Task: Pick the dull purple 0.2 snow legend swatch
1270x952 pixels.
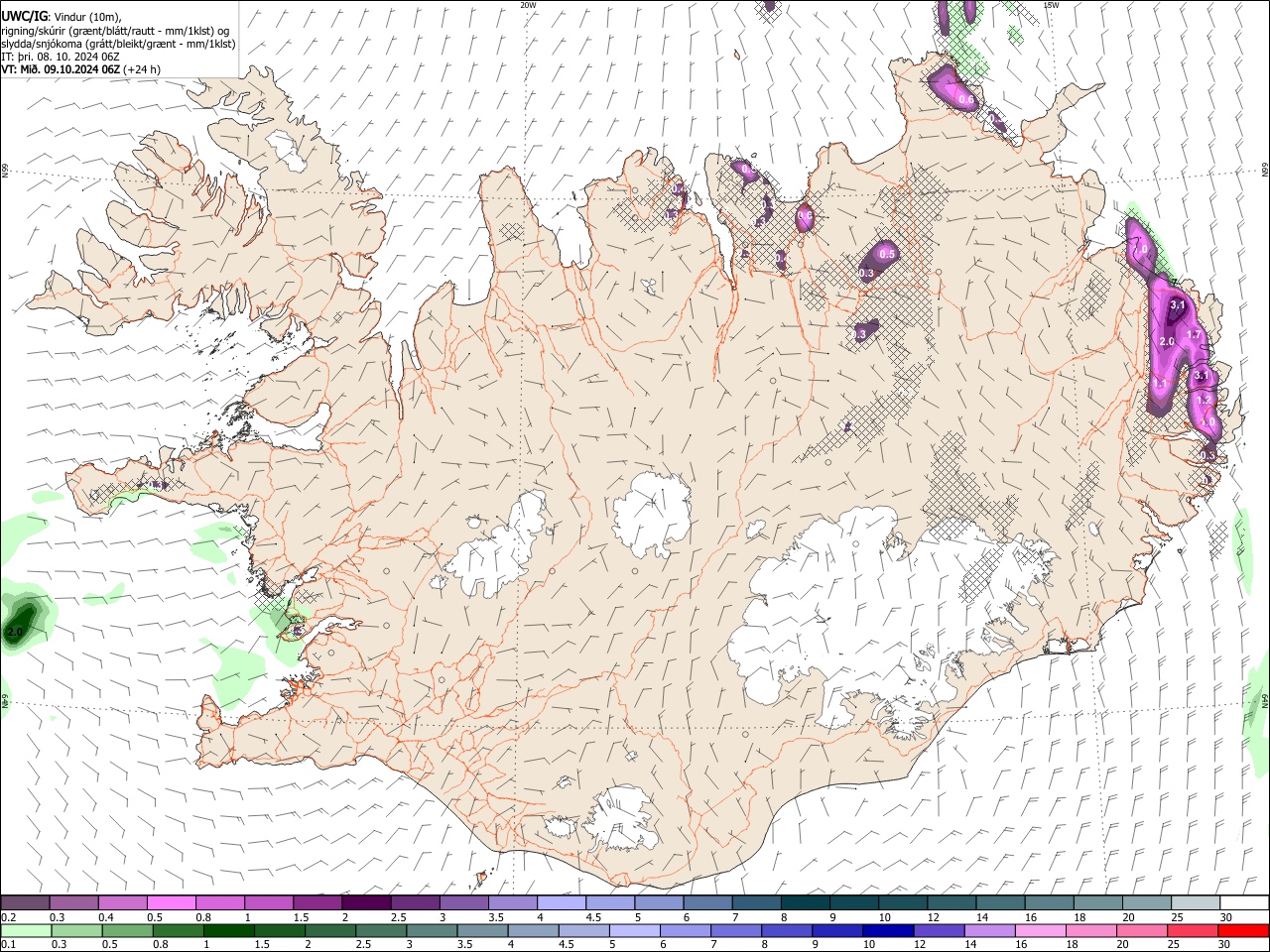Action: coord(25,903)
